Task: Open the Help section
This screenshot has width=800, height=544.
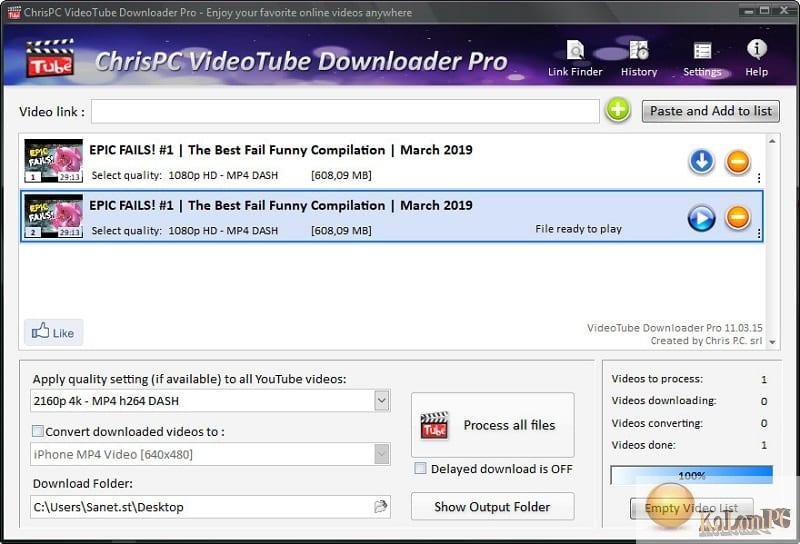Action: tap(756, 59)
